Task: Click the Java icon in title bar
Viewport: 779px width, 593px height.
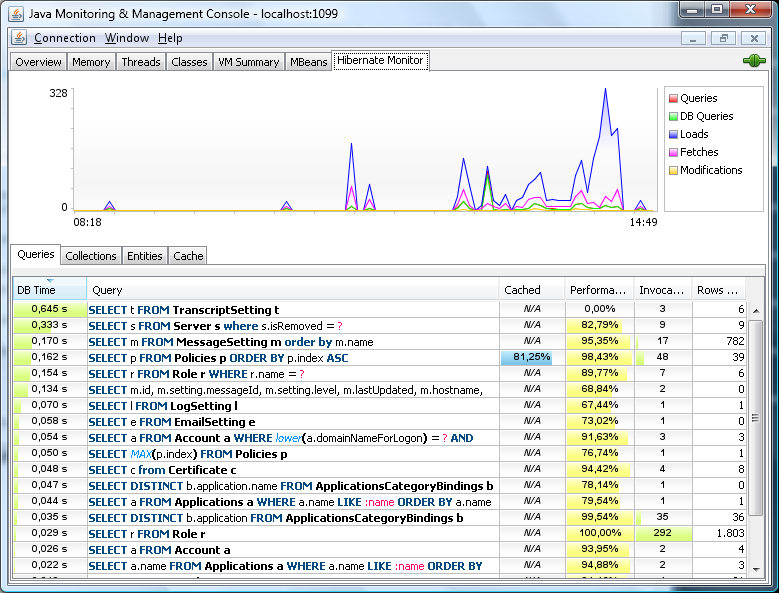Action: tap(17, 13)
